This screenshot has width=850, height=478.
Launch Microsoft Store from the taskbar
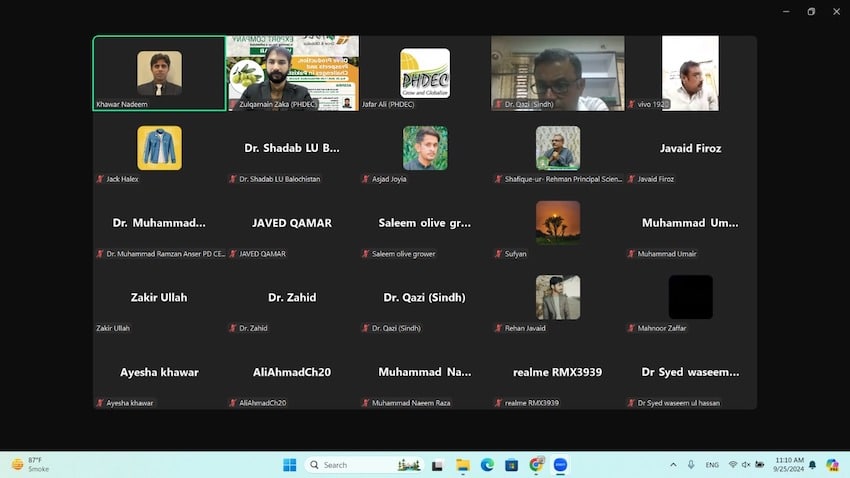(x=512, y=465)
